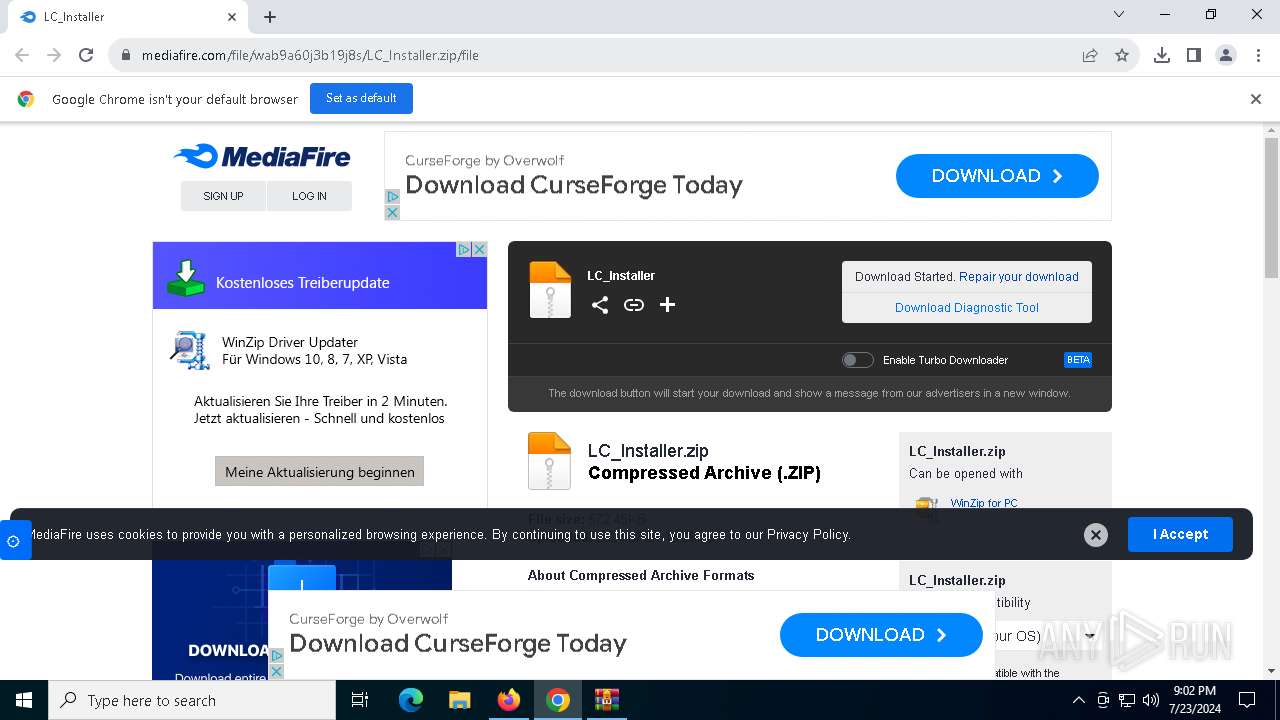Click the browser back arrow
The image size is (1280, 720).
22,55
